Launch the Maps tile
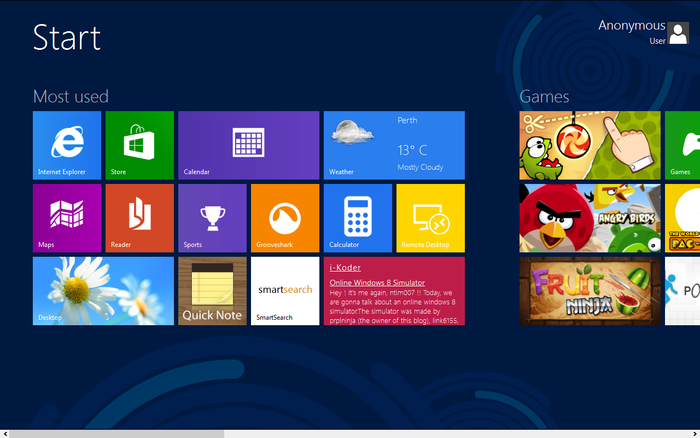Screen dimensions: 700x438 (67, 217)
